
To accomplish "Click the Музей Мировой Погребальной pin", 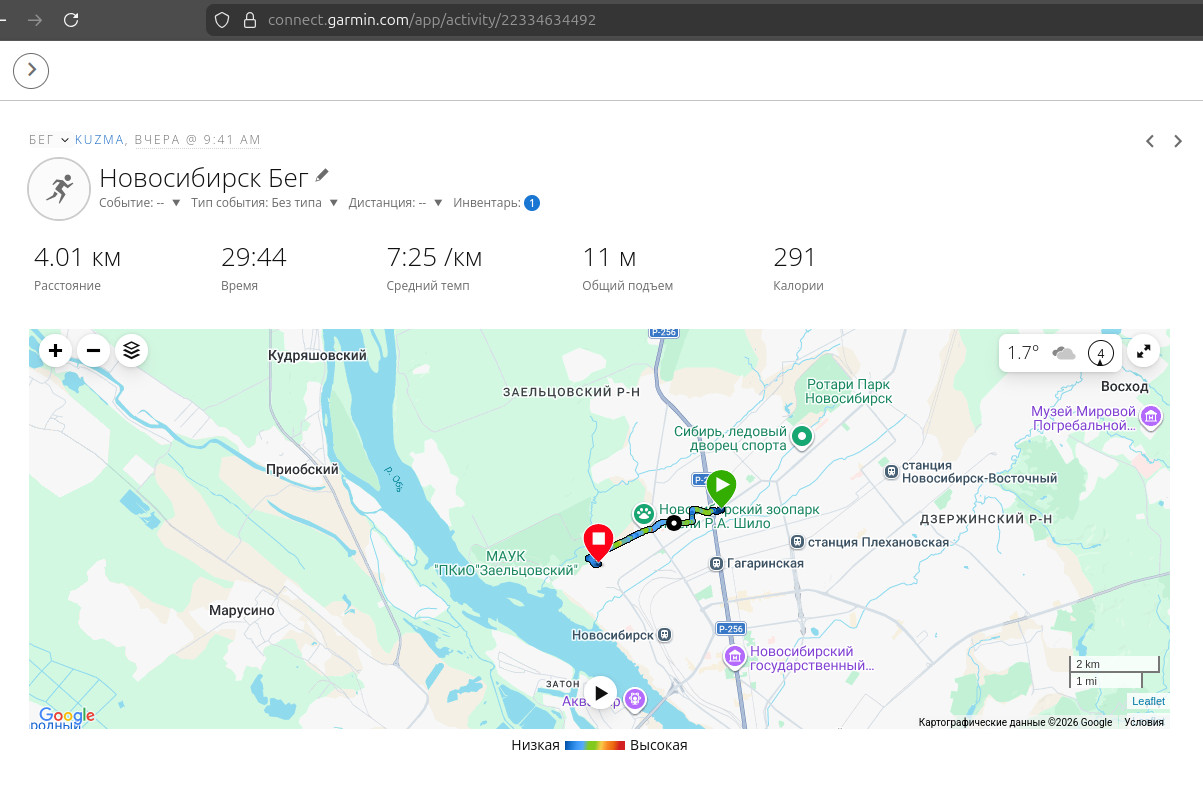I will click(x=1151, y=416).
